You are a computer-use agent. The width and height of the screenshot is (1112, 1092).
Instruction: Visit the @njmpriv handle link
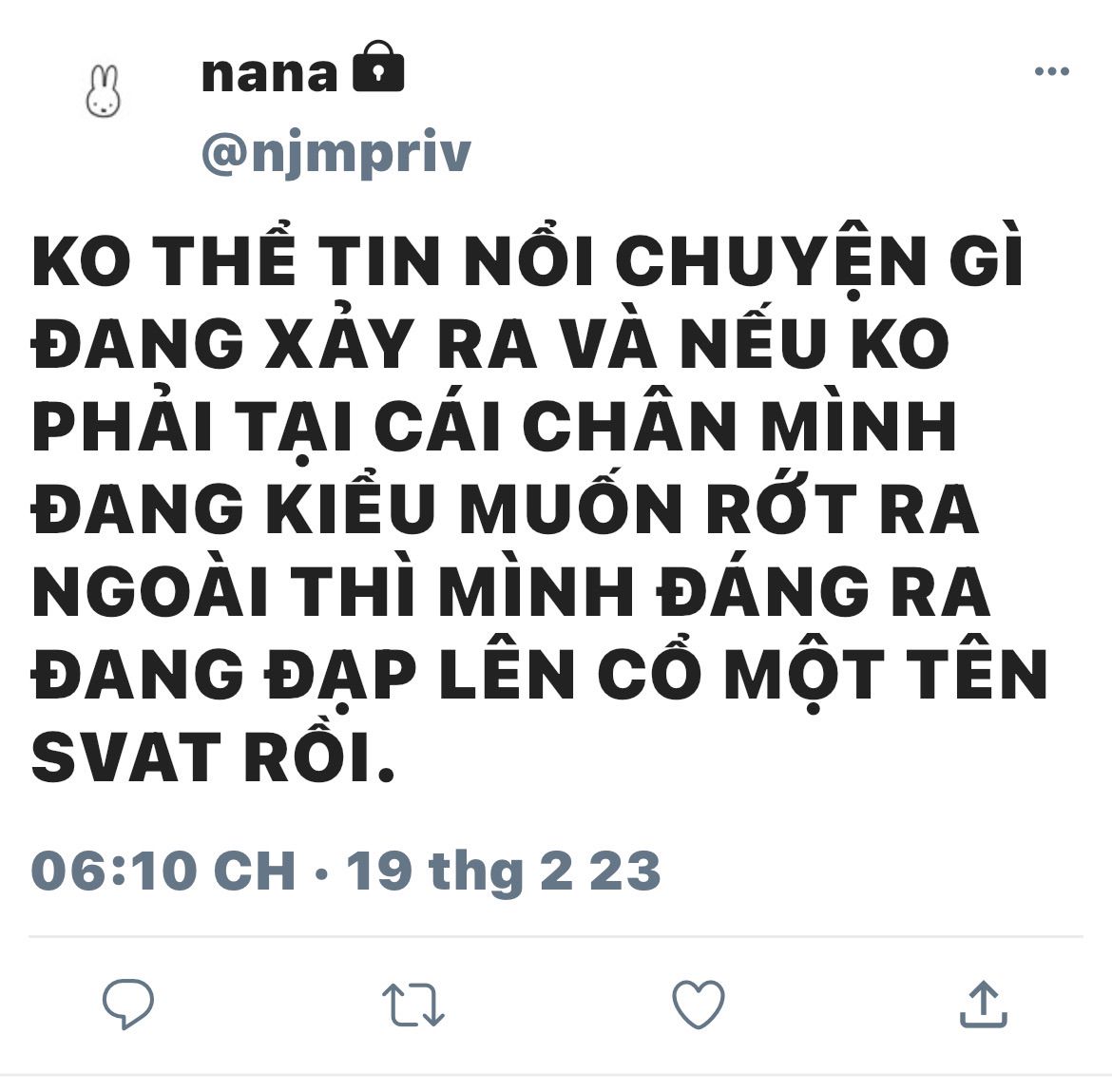click(x=336, y=152)
